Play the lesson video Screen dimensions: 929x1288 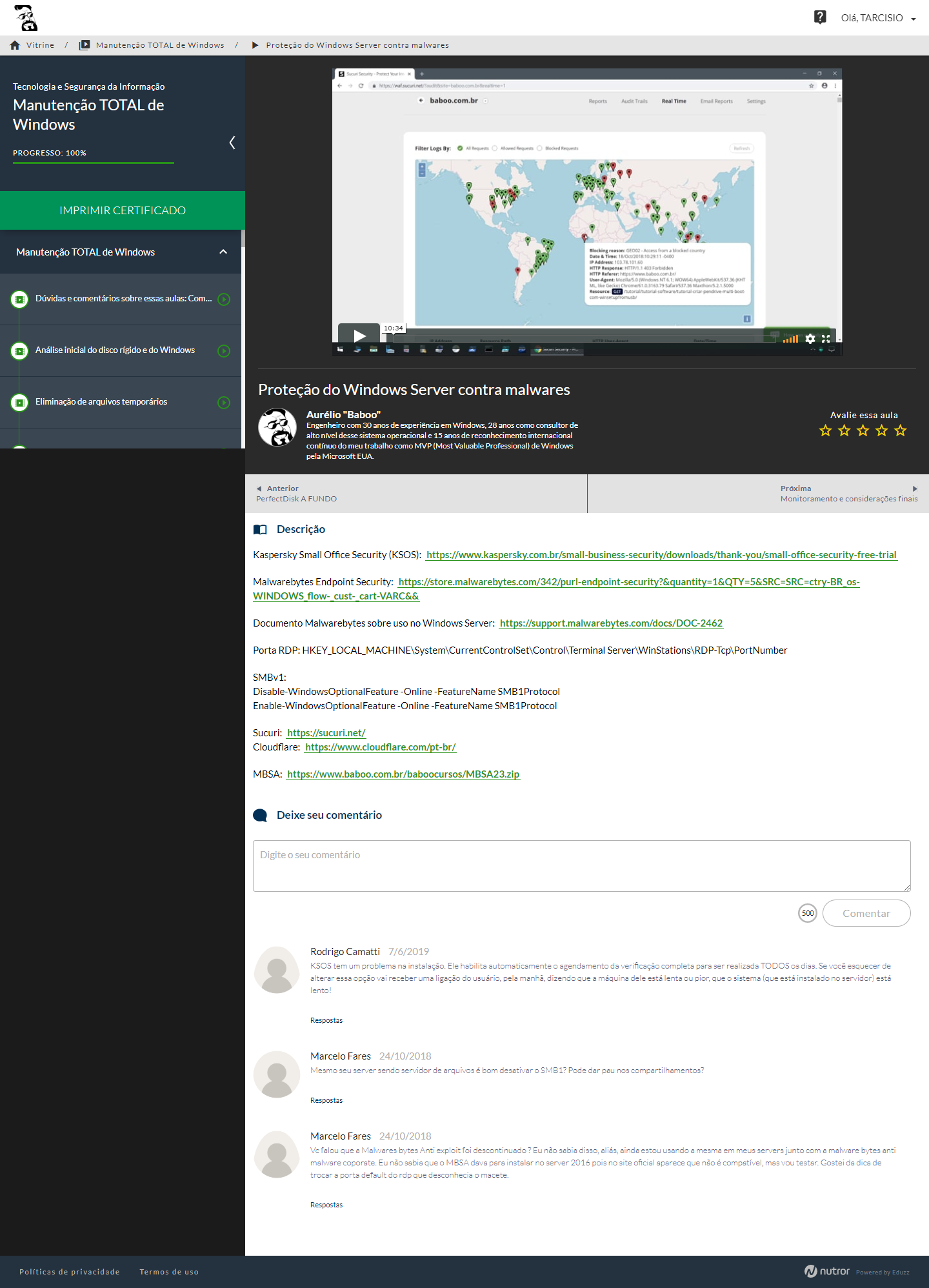point(359,335)
